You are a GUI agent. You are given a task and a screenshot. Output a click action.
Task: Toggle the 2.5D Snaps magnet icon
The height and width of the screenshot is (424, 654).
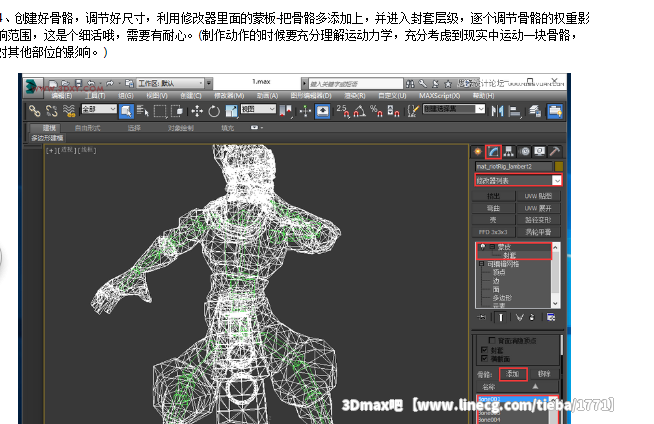343,111
